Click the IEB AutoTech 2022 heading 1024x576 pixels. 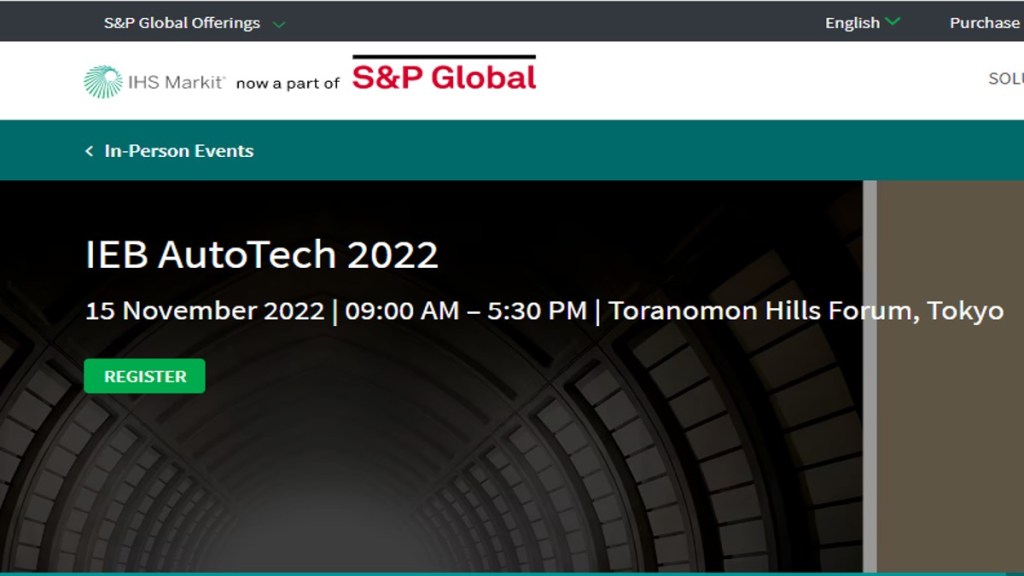click(262, 255)
